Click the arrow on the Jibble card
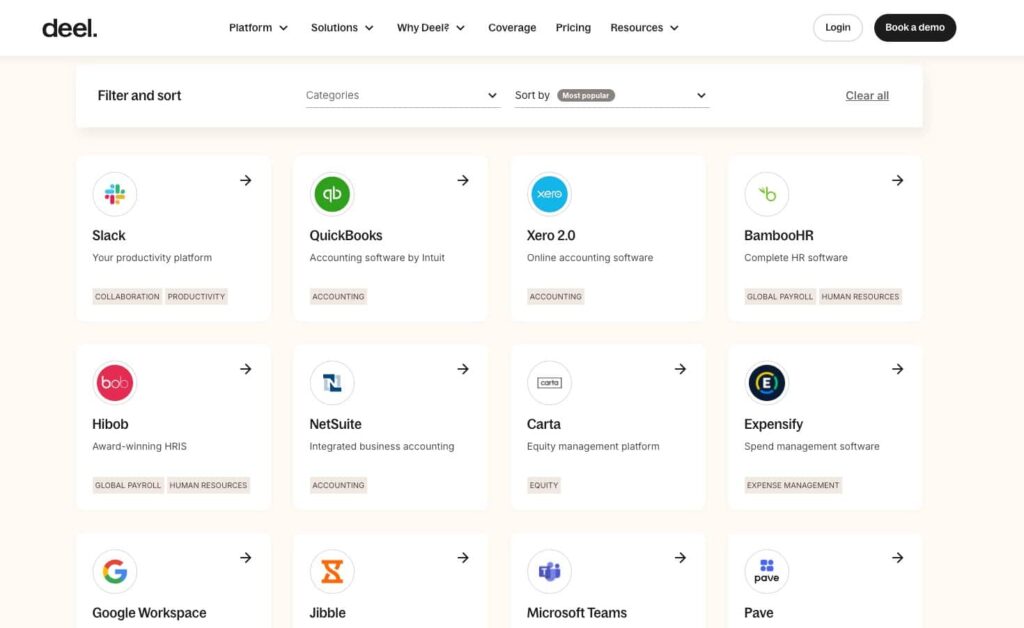 pyautogui.click(x=463, y=558)
